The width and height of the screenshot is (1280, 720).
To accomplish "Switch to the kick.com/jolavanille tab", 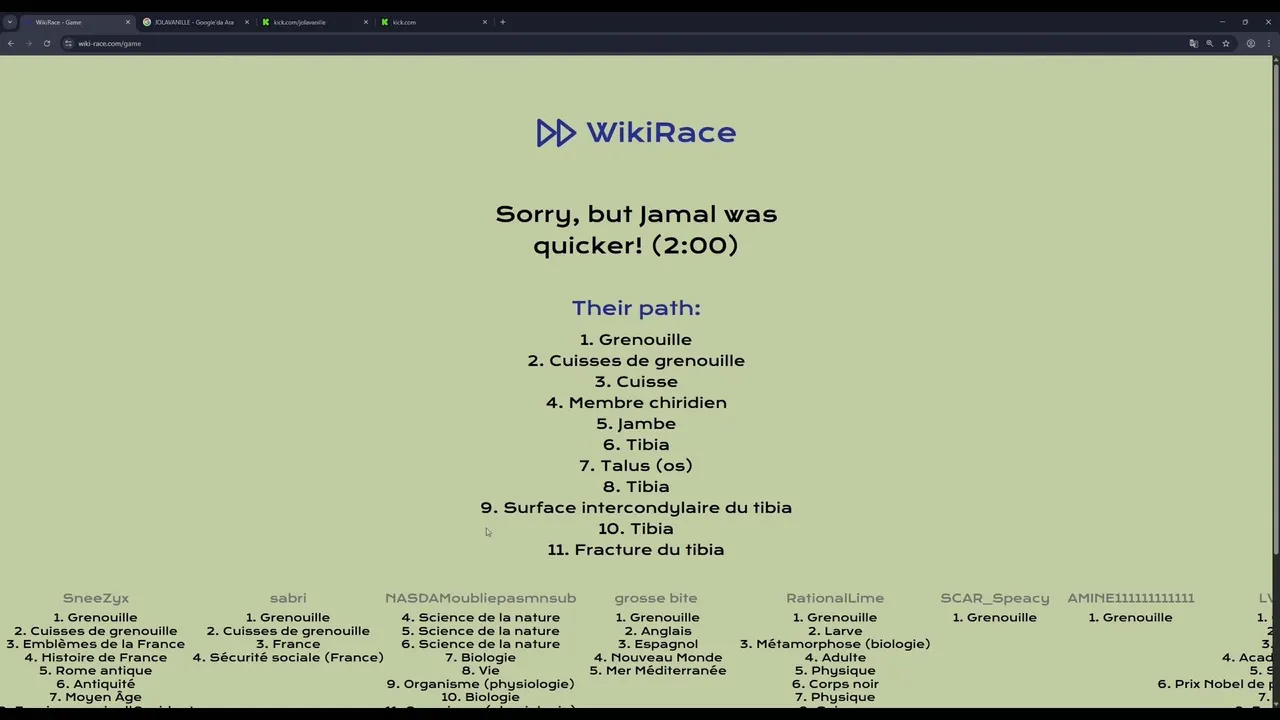I will 314,22.
